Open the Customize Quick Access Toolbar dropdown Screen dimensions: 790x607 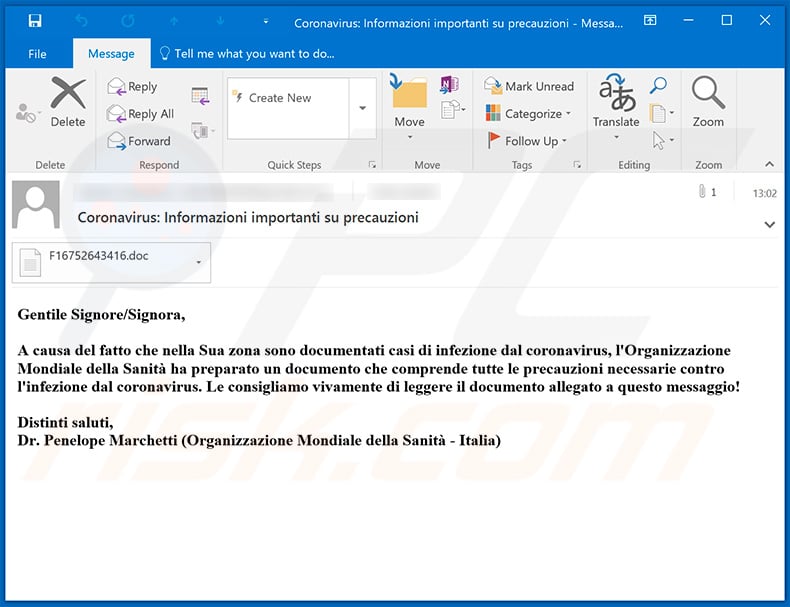266,21
